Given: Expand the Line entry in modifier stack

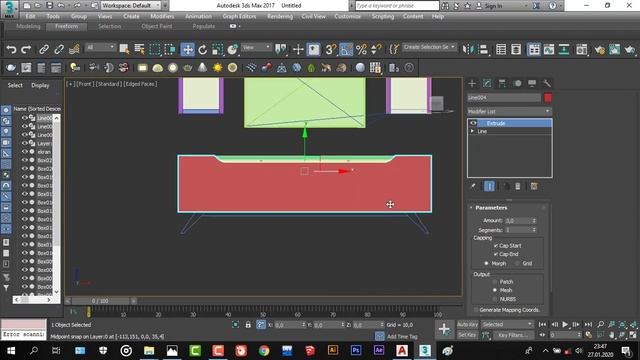Looking at the screenshot, I should (472, 131).
